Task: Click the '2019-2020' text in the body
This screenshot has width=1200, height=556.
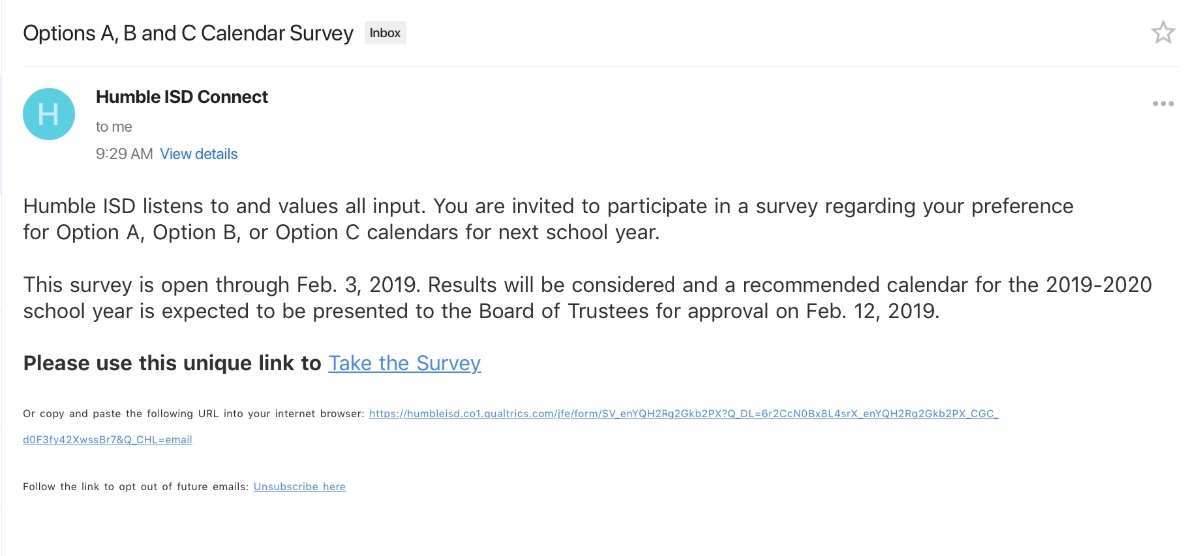Action: 1097,285
